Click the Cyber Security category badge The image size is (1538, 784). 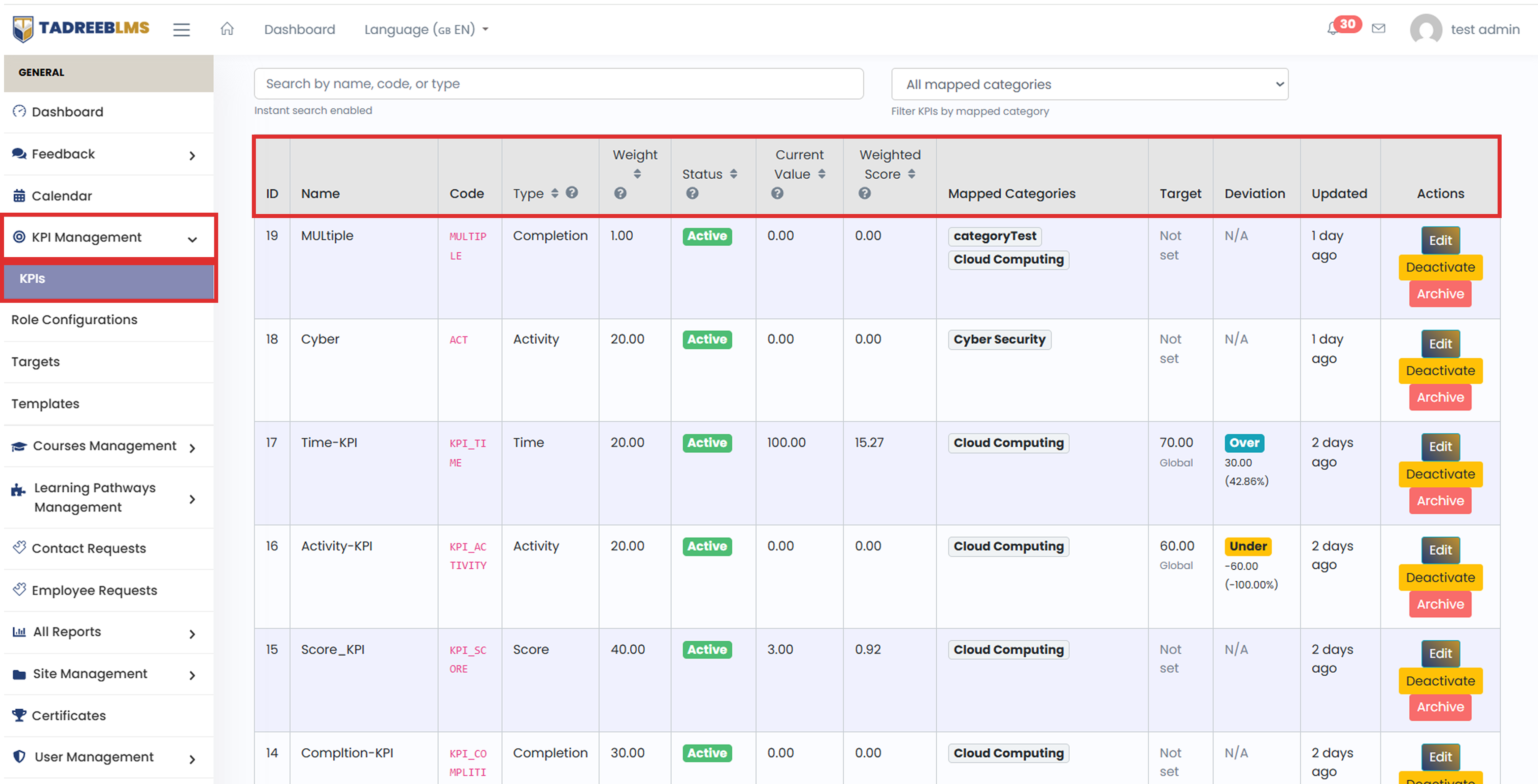[x=999, y=340]
